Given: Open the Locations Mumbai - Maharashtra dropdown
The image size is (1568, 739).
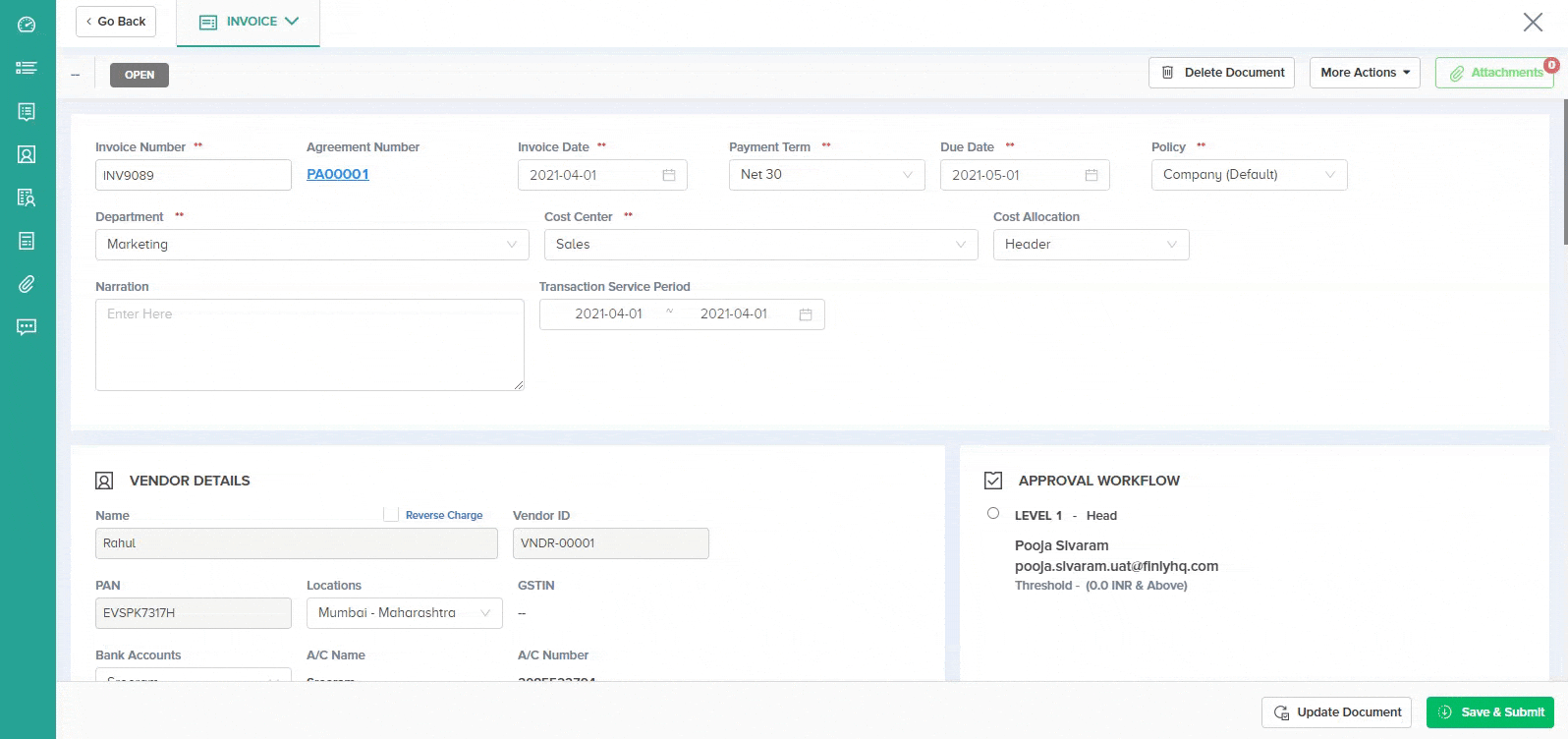Looking at the screenshot, I should (404, 613).
